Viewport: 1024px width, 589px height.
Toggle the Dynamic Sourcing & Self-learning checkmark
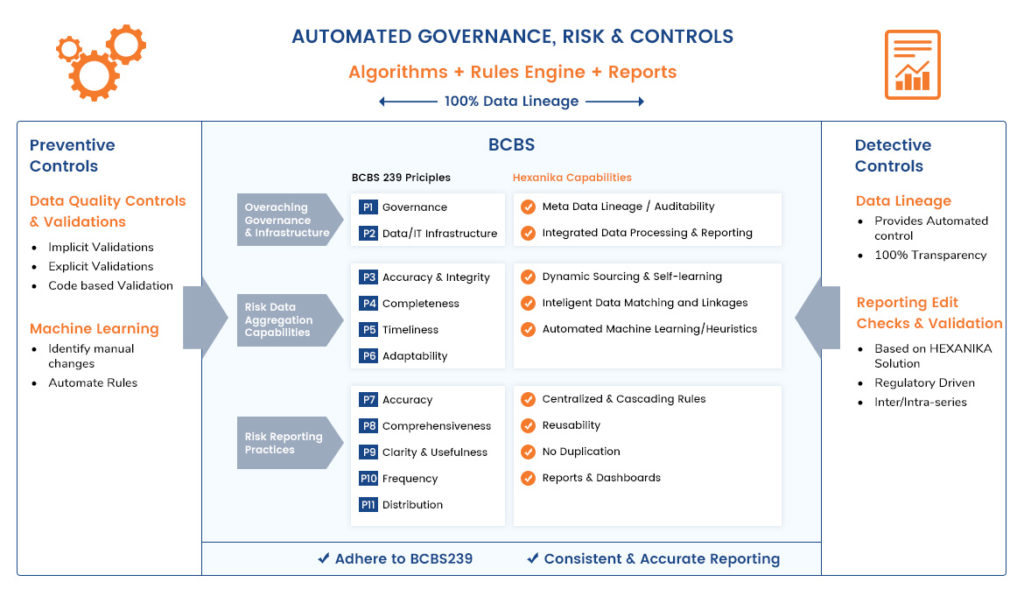click(528, 277)
